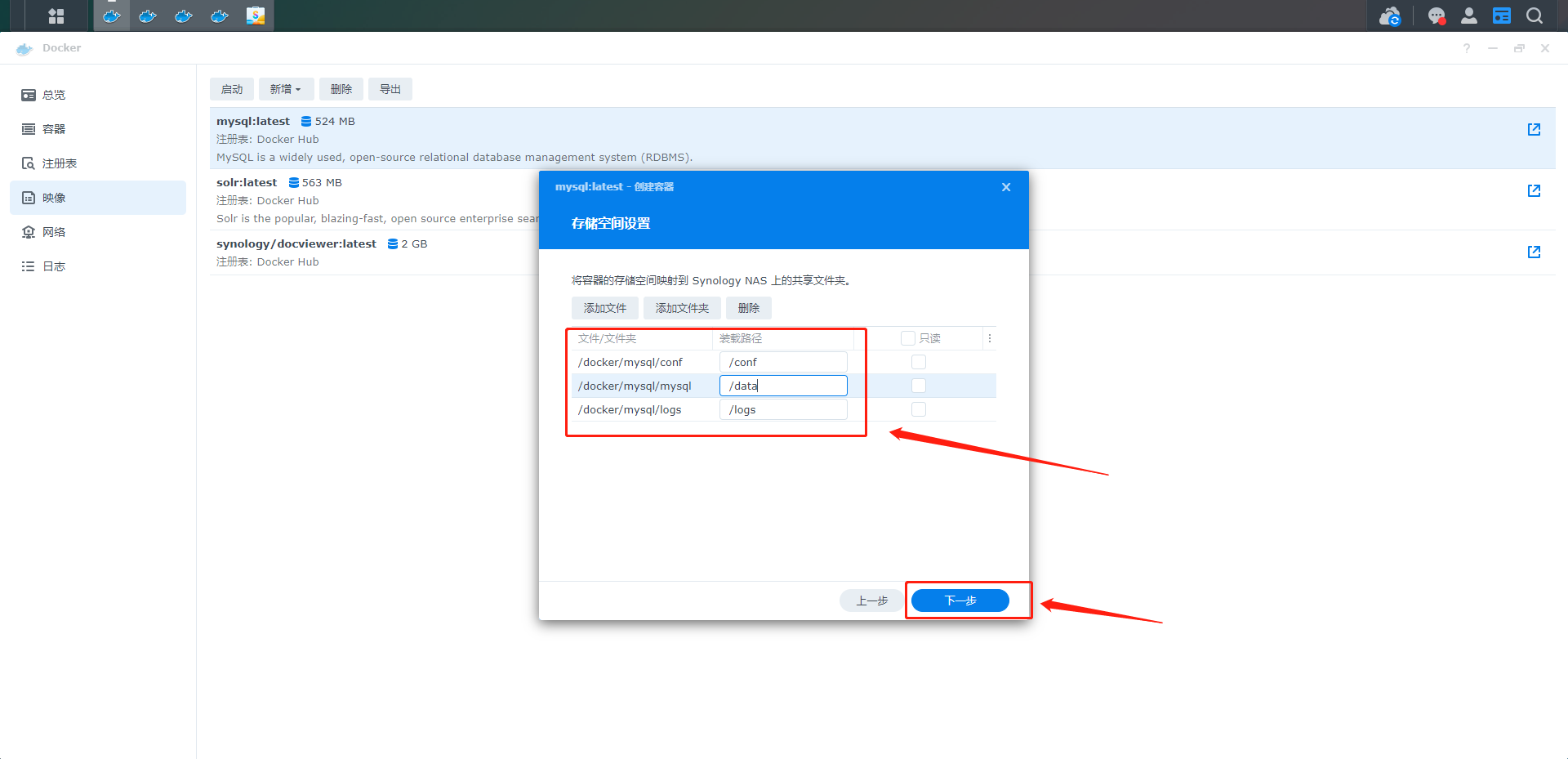Click the 文件/文件夹 column header
Screen dimensions: 1568x759
[642, 338]
